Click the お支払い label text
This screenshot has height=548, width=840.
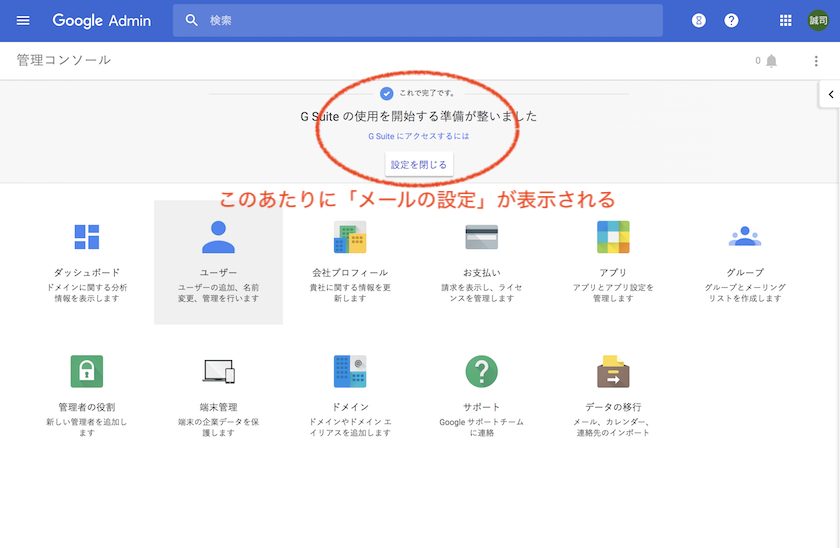coord(482,272)
